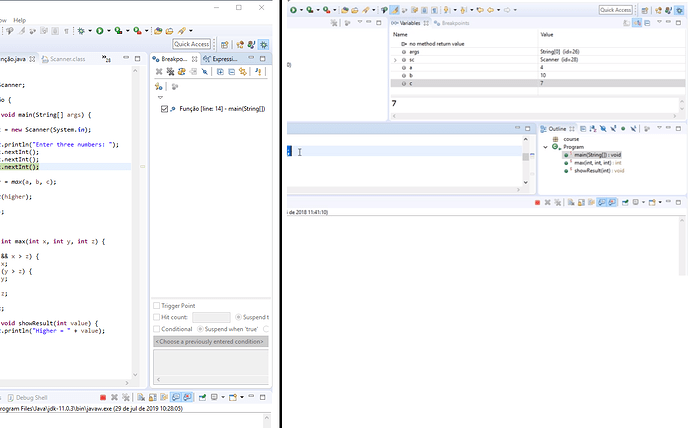
Task: Open the Expressions view tab
Action: (x=220, y=59)
